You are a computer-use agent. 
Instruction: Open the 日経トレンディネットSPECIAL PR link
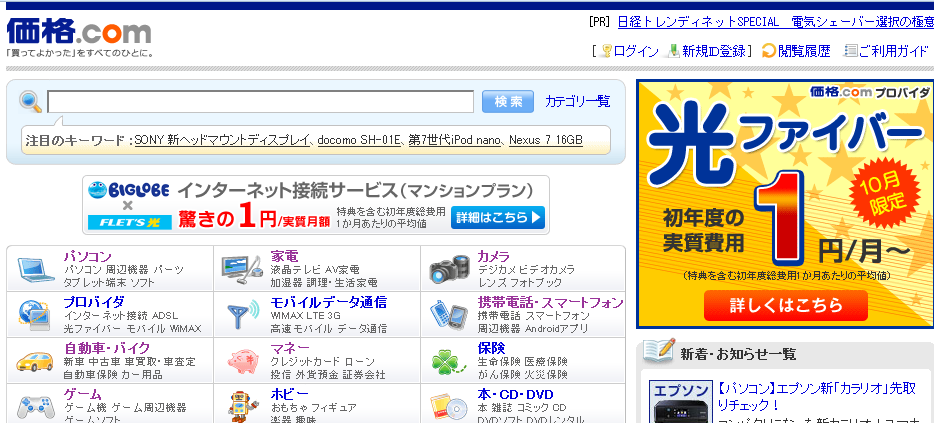(776, 22)
